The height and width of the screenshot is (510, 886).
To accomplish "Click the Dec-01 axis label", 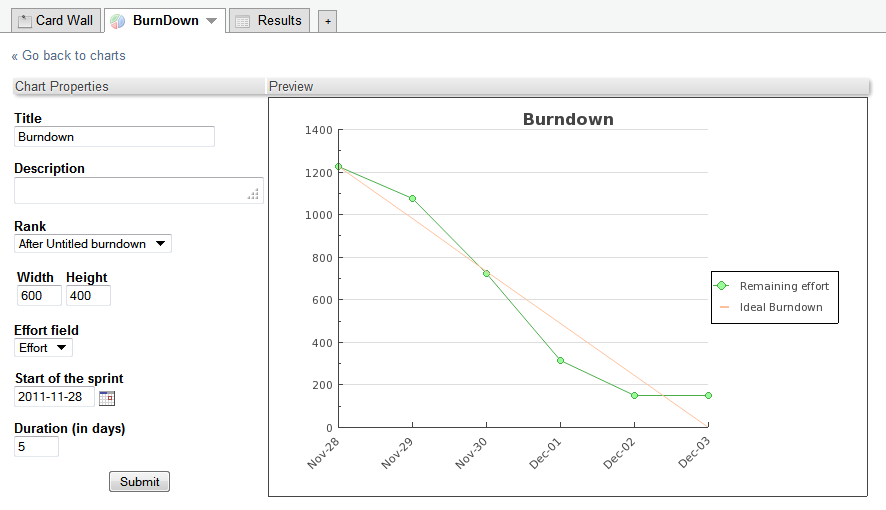I will click(545, 454).
